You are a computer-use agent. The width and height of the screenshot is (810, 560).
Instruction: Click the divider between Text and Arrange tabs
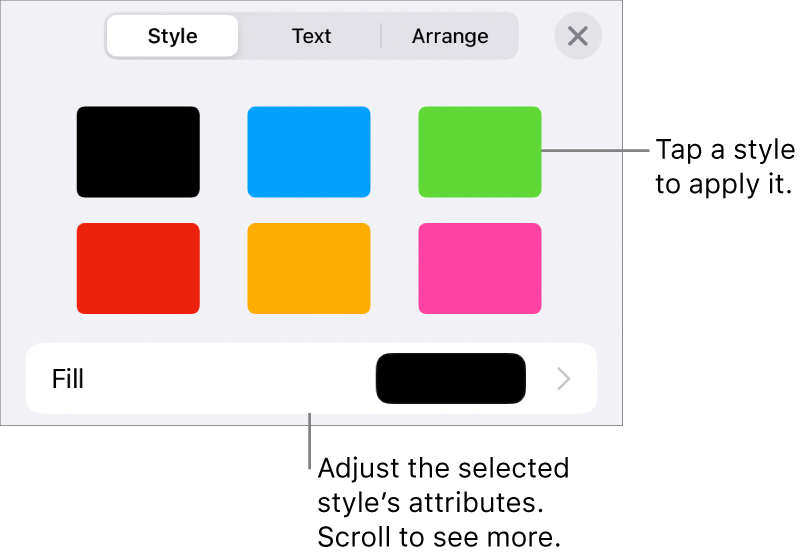(381, 37)
